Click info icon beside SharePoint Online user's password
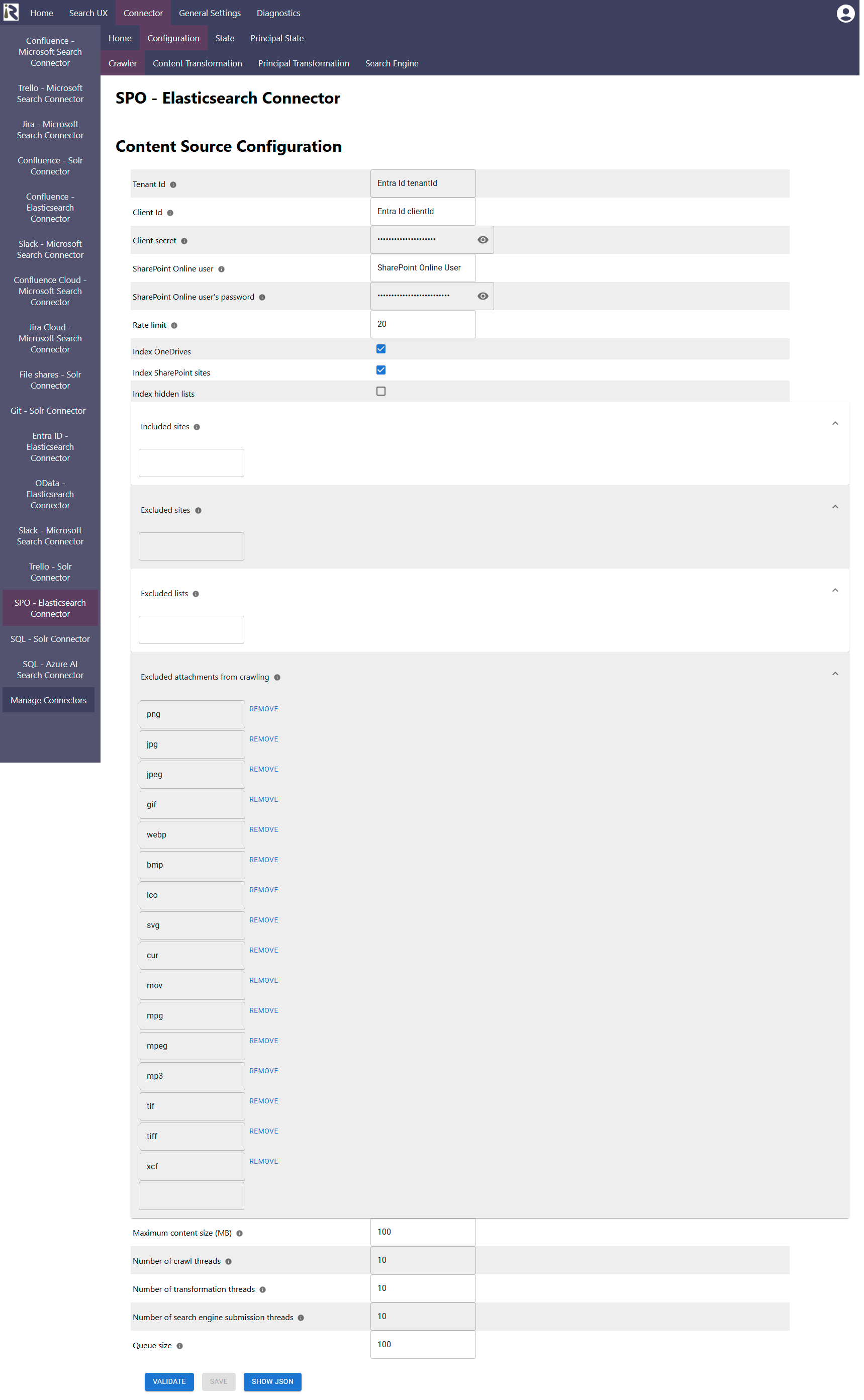The height and width of the screenshot is (1400, 864). tap(262, 298)
